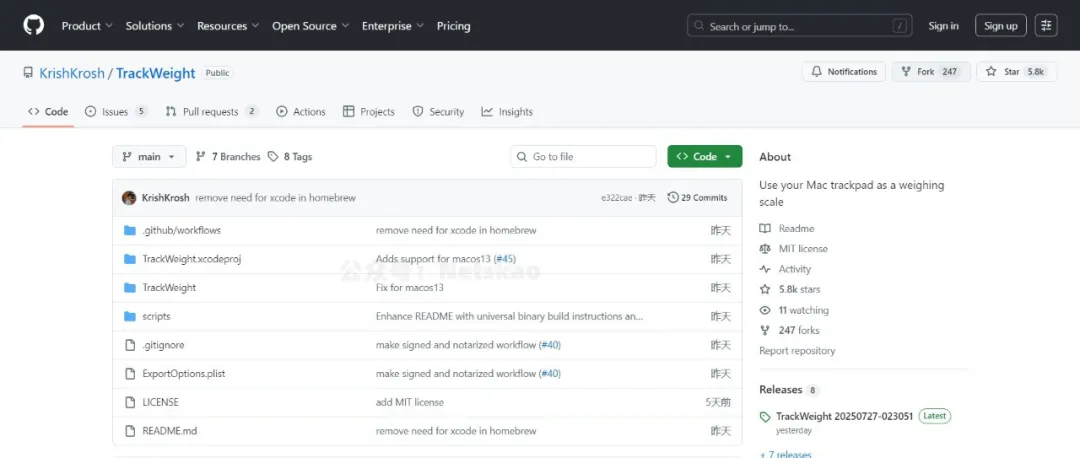
Task: Click the watching eye icon
Action: tap(765, 310)
